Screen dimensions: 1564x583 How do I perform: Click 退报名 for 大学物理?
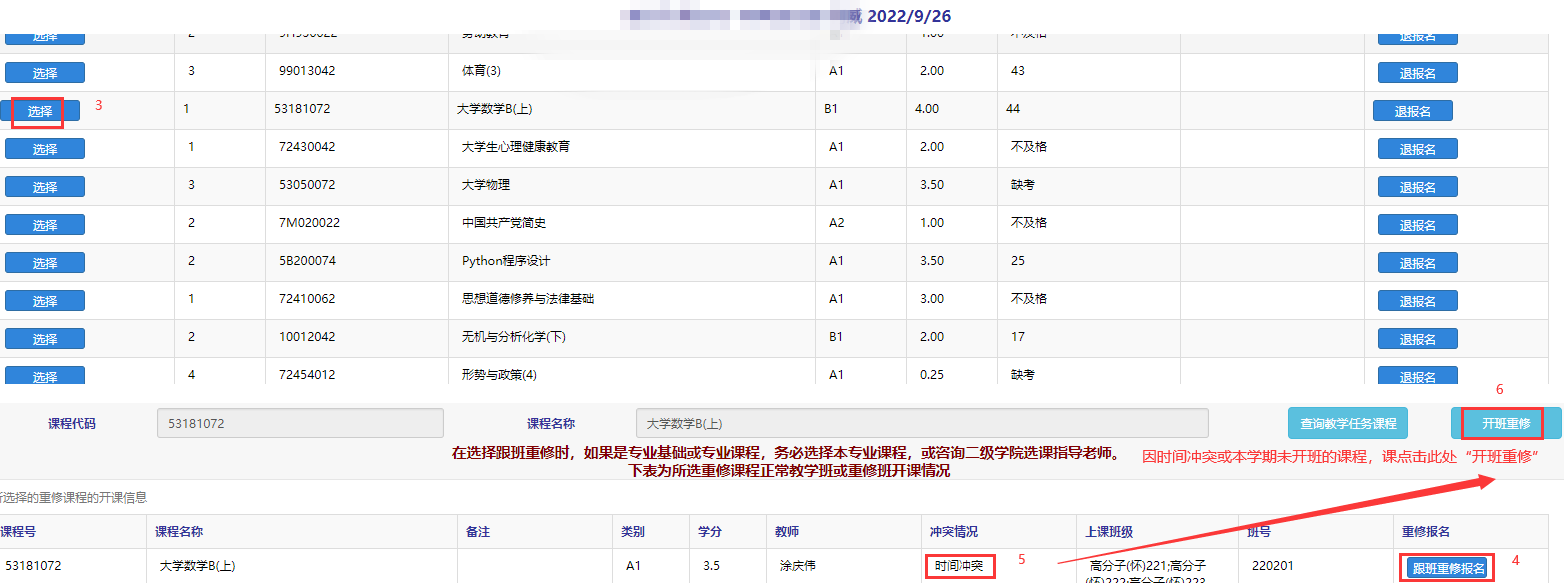click(x=1417, y=187)
